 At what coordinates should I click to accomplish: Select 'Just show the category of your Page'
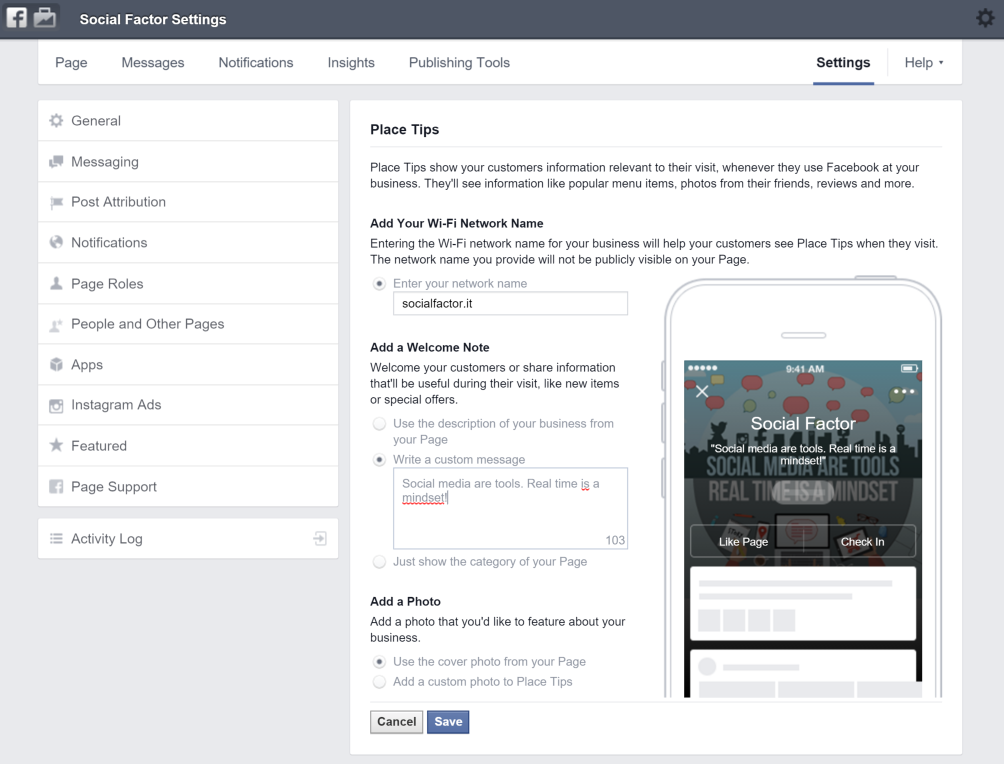tap(379, 562)
